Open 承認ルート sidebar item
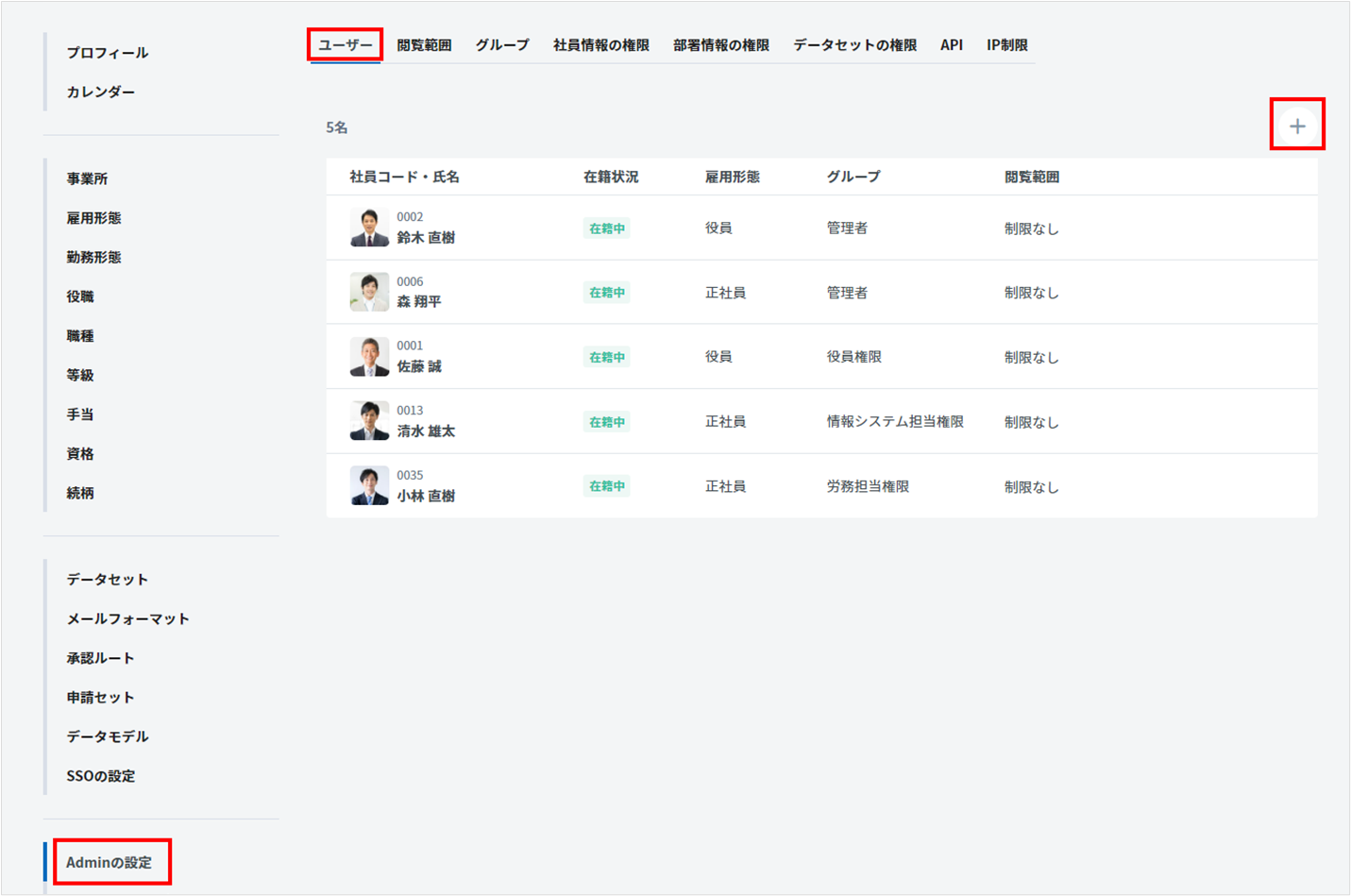The height and width of the screenshot is (896, 1351). [100, 658]
